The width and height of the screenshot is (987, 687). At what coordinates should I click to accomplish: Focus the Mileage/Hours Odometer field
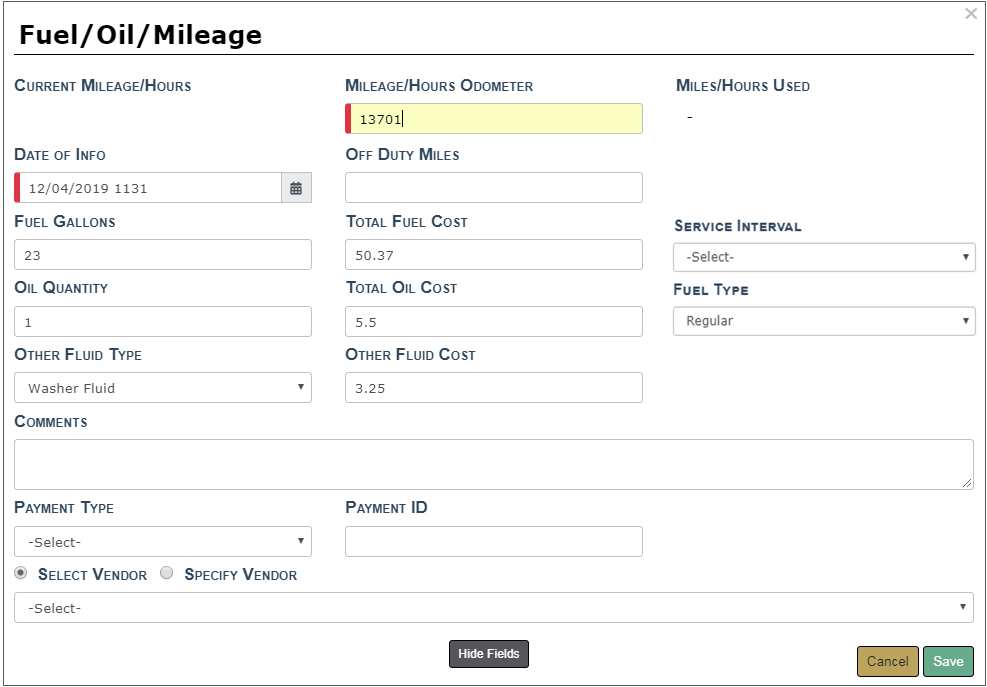coord(495,119)
